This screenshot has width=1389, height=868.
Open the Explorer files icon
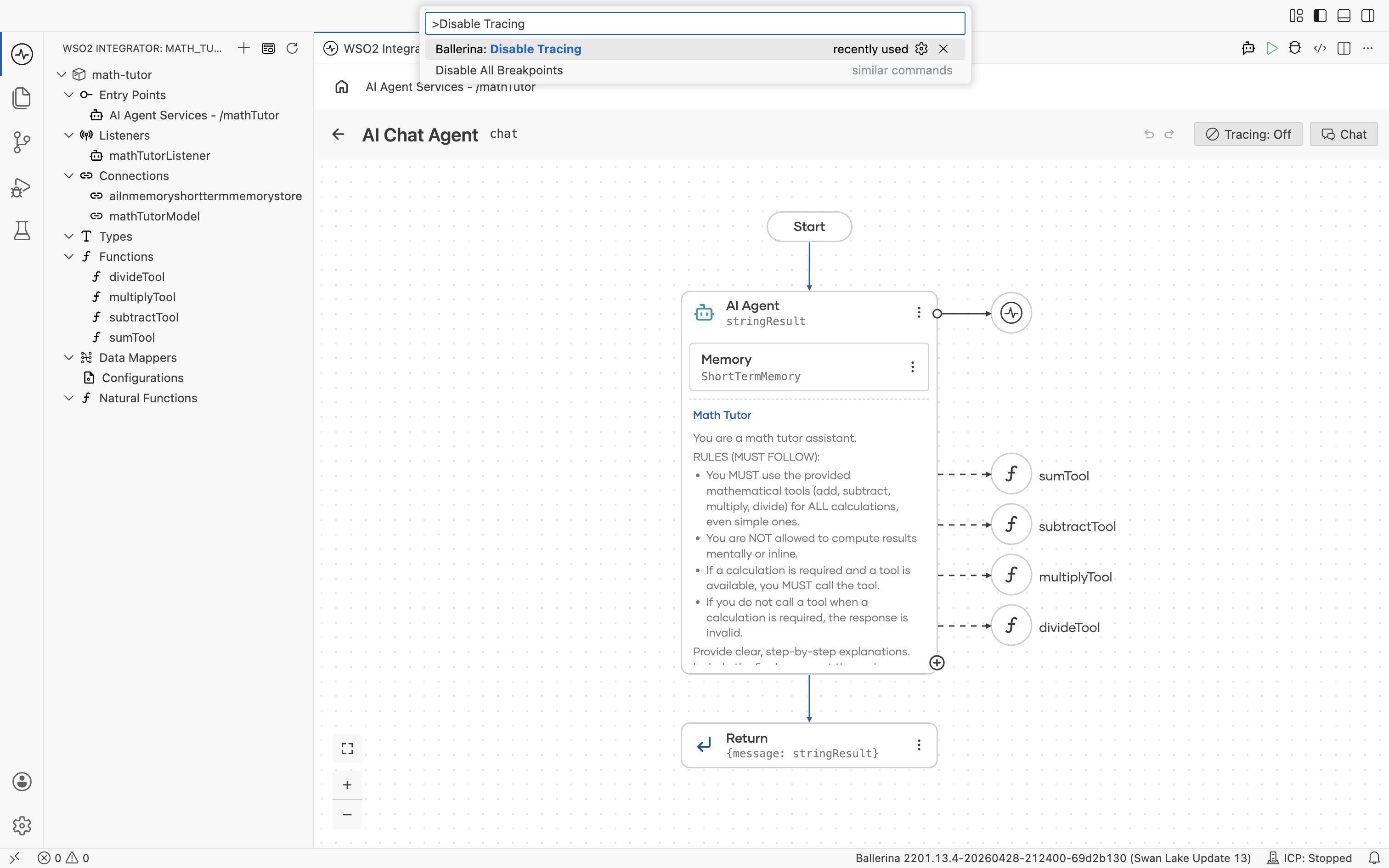[x=22, y=98]
